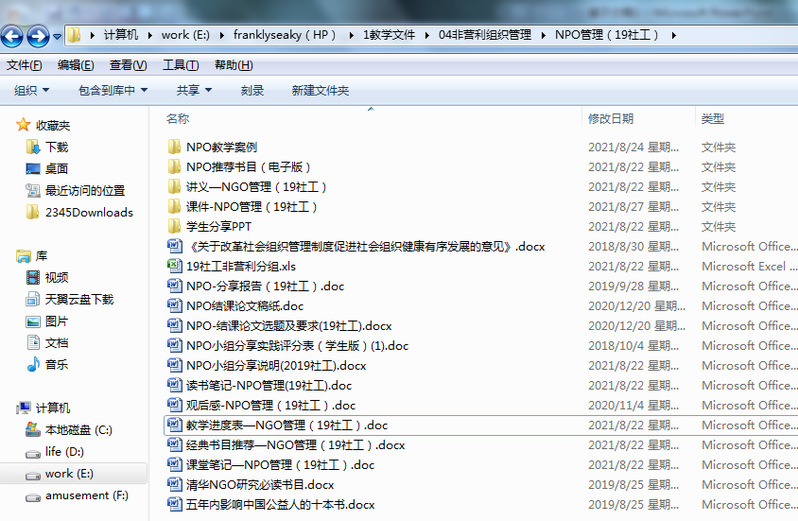Click the Back navigation arrow button

click(13, 37)
